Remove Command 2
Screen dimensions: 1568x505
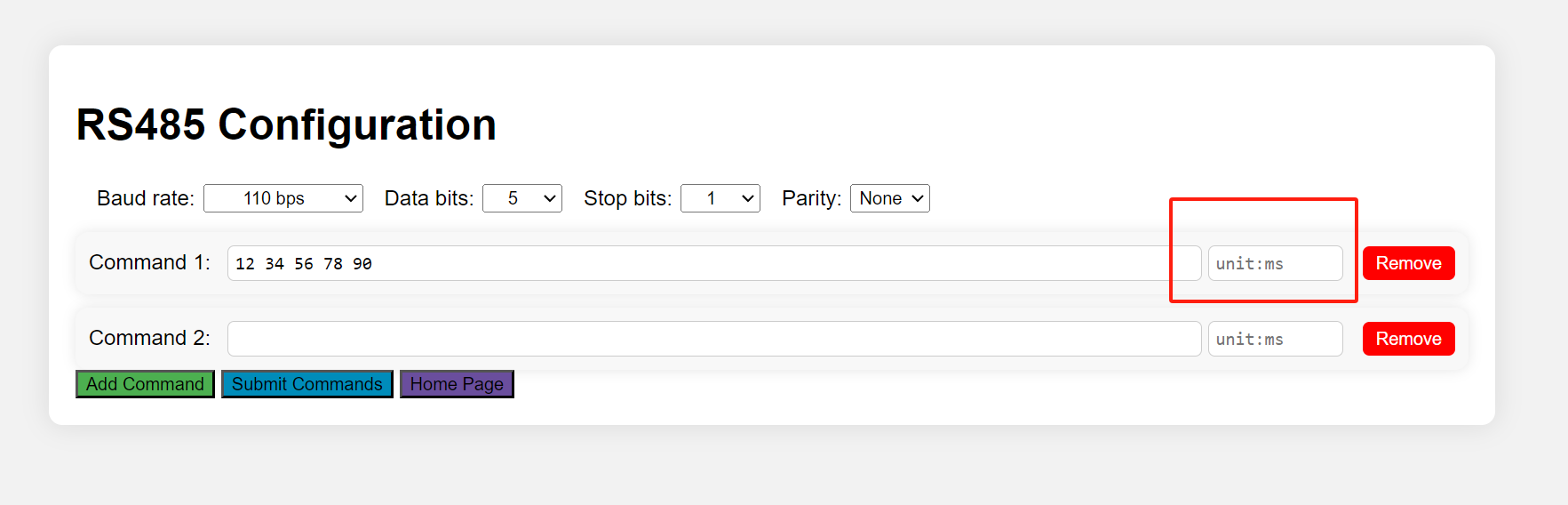(1408, 339)
